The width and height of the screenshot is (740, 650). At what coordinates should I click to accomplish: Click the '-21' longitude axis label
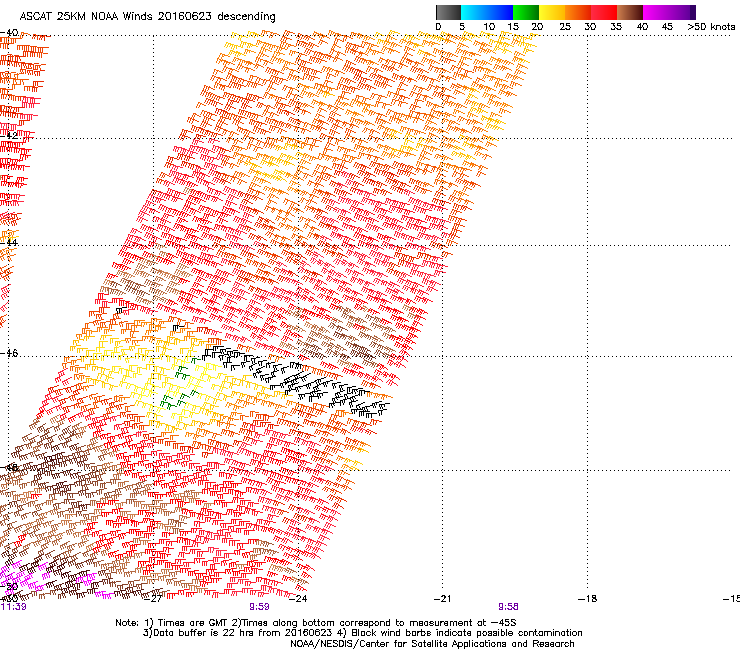point(443,599)
